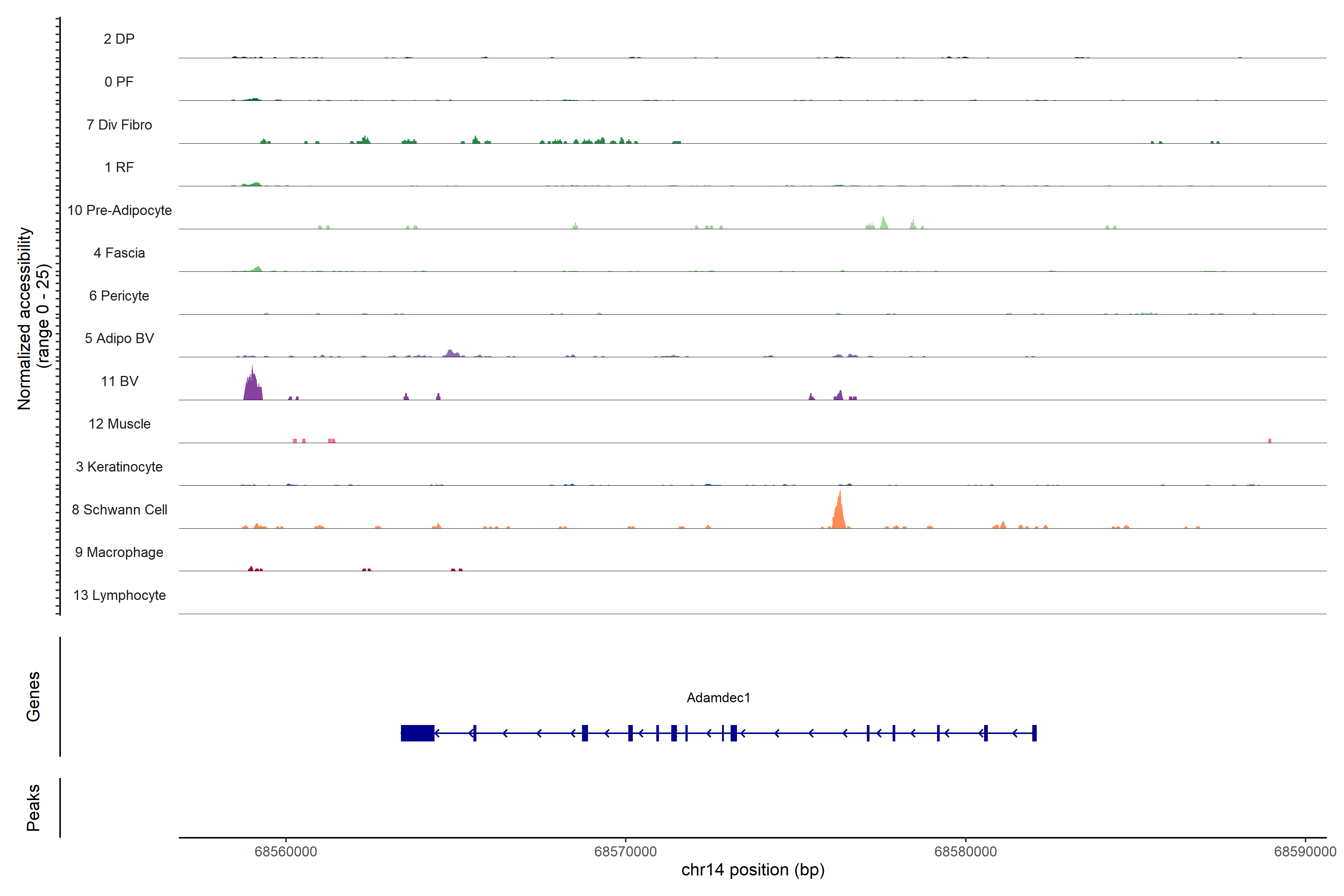This screenshot has height=896, width=1344.
Task: Click the 7 Div Fibro track label
Action: [119, 125]
